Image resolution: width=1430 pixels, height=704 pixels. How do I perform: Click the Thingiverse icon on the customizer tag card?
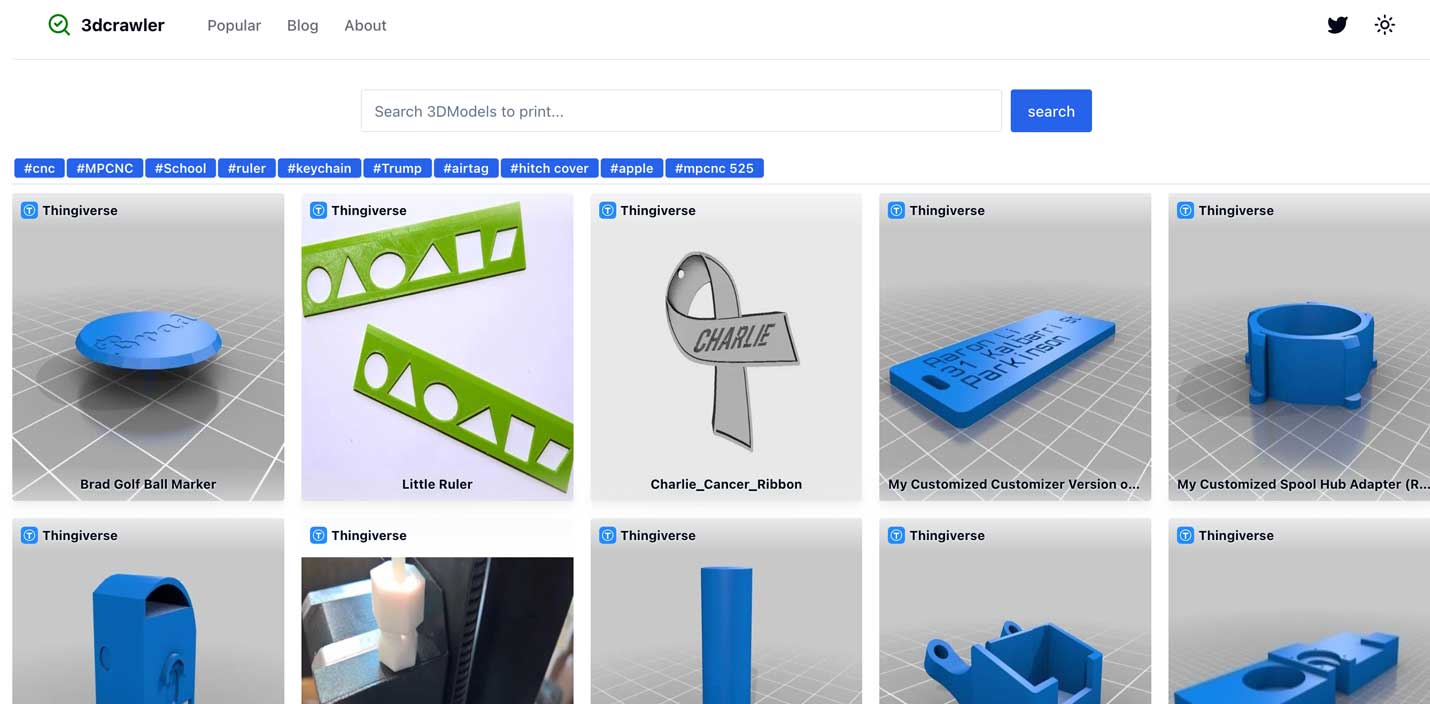tap(896, 210)
